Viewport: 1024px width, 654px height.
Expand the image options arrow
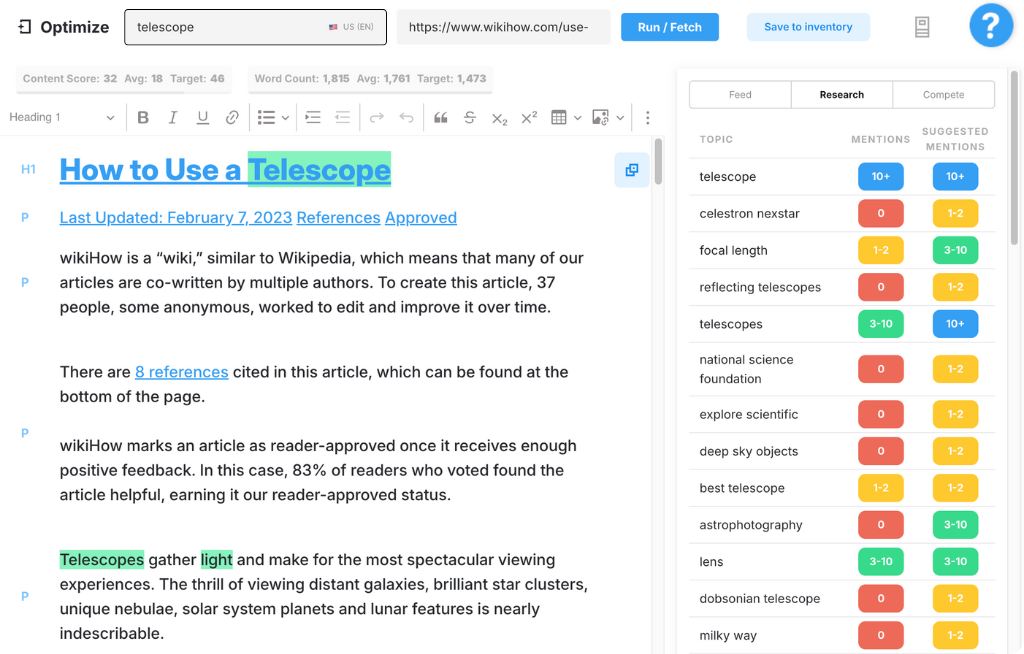coord(620,118)
